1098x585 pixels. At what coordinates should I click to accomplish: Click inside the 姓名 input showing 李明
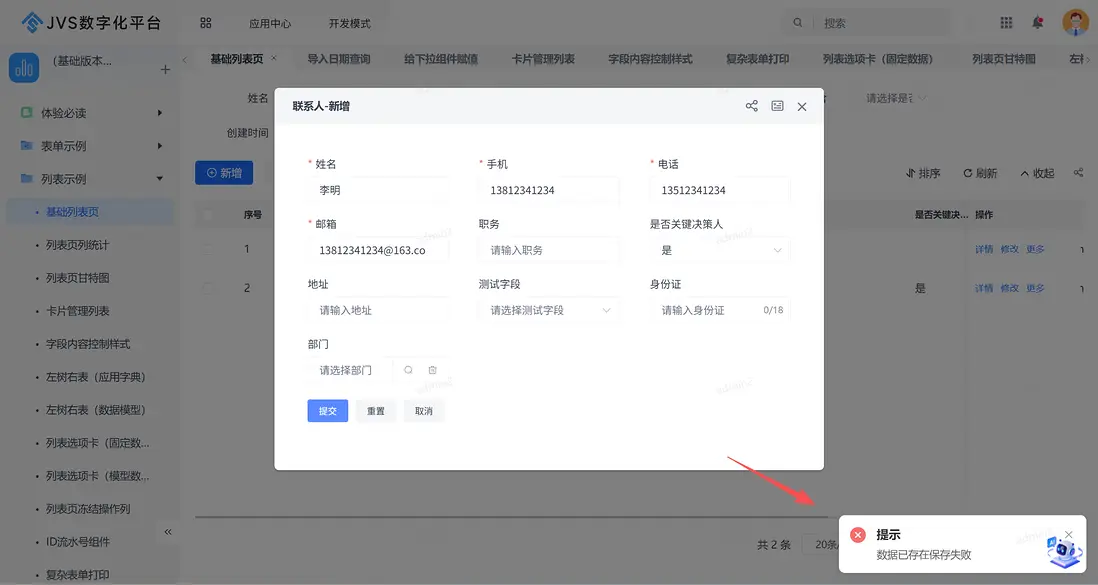point(380,189)
